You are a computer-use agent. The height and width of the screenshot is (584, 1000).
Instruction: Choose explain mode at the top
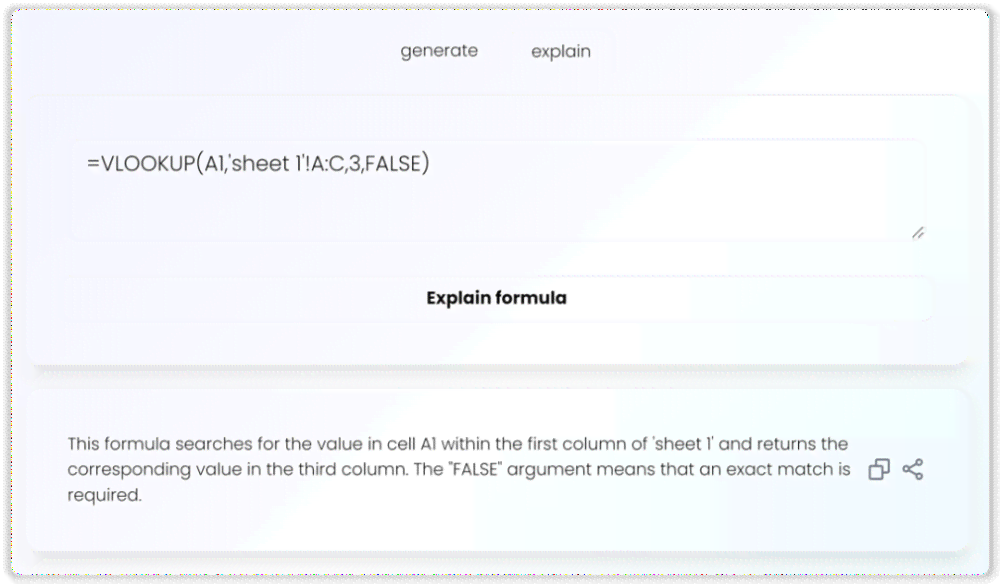tap(561, 52)
